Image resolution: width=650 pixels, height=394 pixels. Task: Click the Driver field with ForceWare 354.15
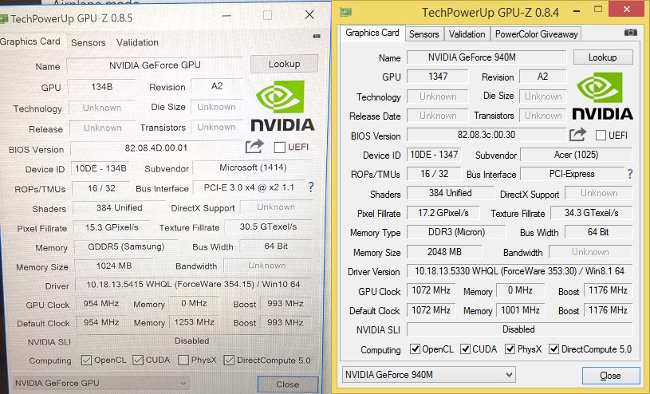pos(193,285)
